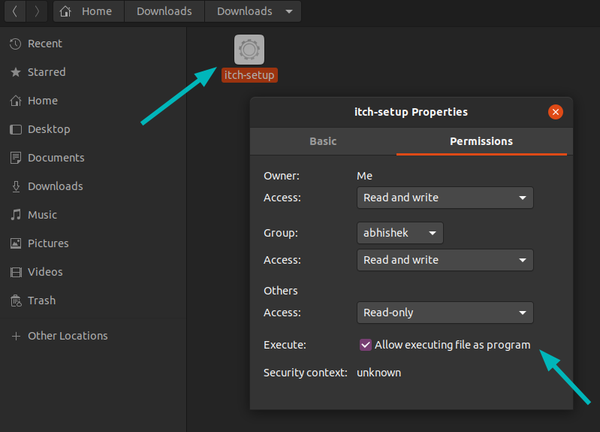Screen dimensions: 600x432
Task: Toggle Allow executing file as program
Action: [366, 345]
